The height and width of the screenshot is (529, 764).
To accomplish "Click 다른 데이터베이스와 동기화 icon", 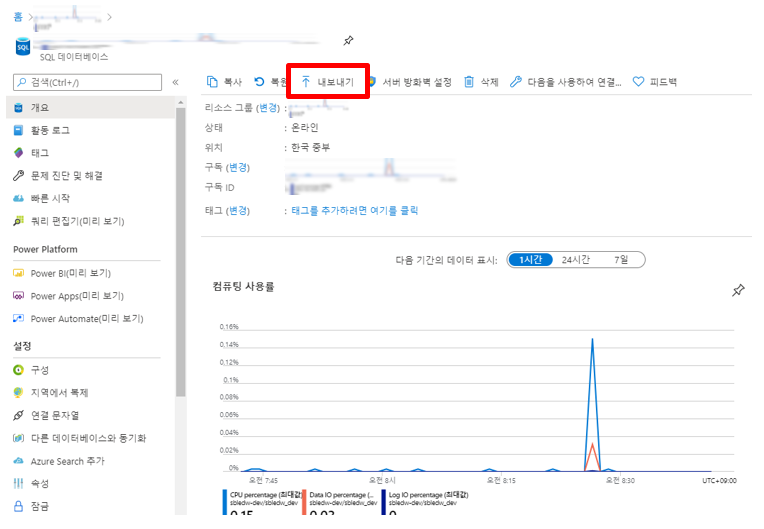I will (x=19, y=438).
